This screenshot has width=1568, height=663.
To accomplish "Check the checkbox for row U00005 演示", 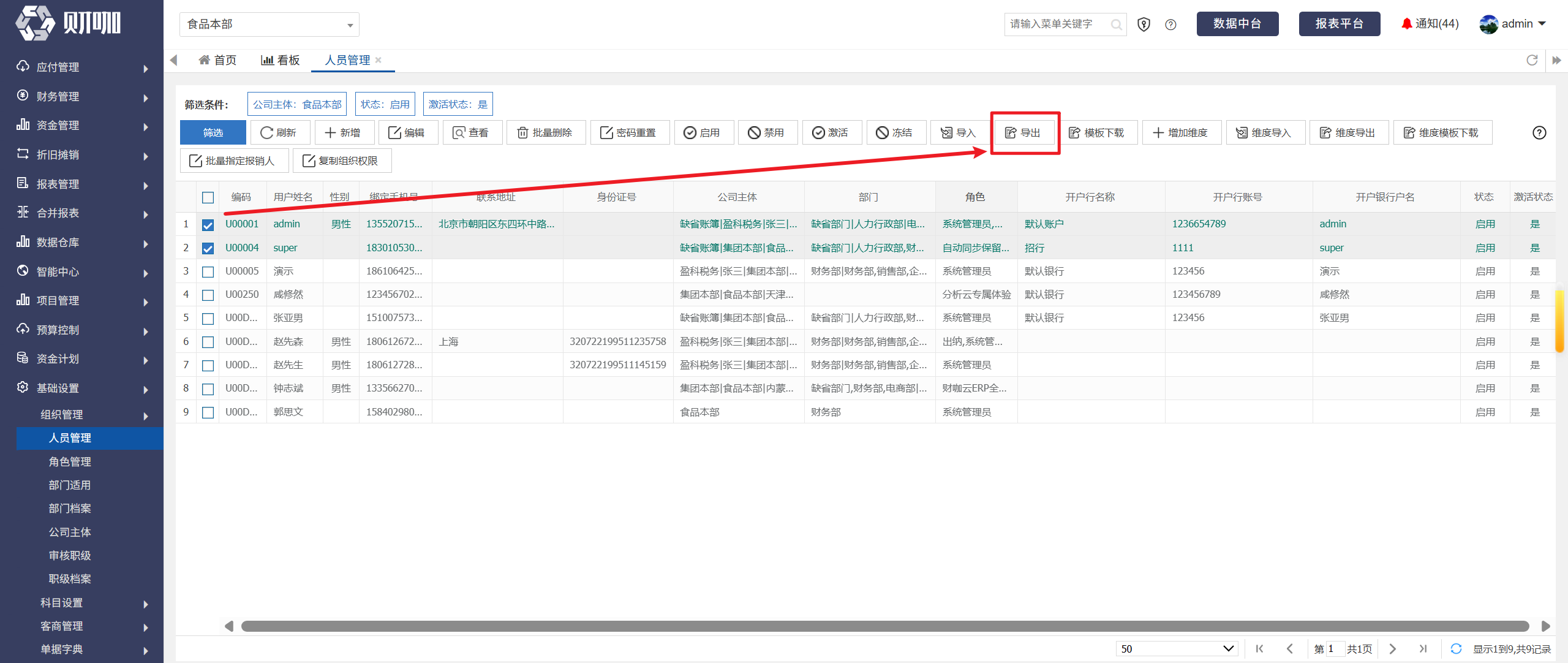I will 208,271.
